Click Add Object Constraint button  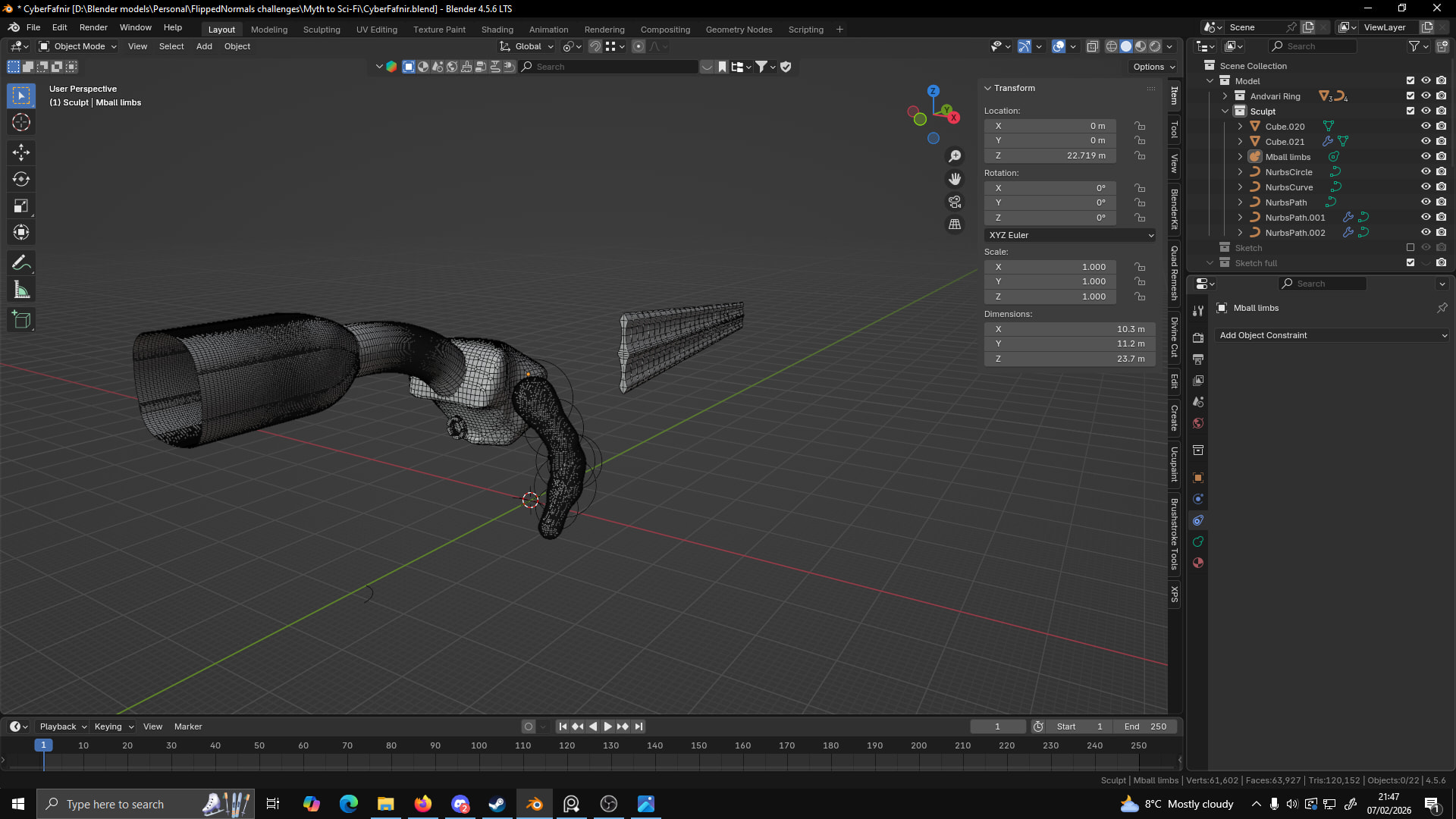1332,335
